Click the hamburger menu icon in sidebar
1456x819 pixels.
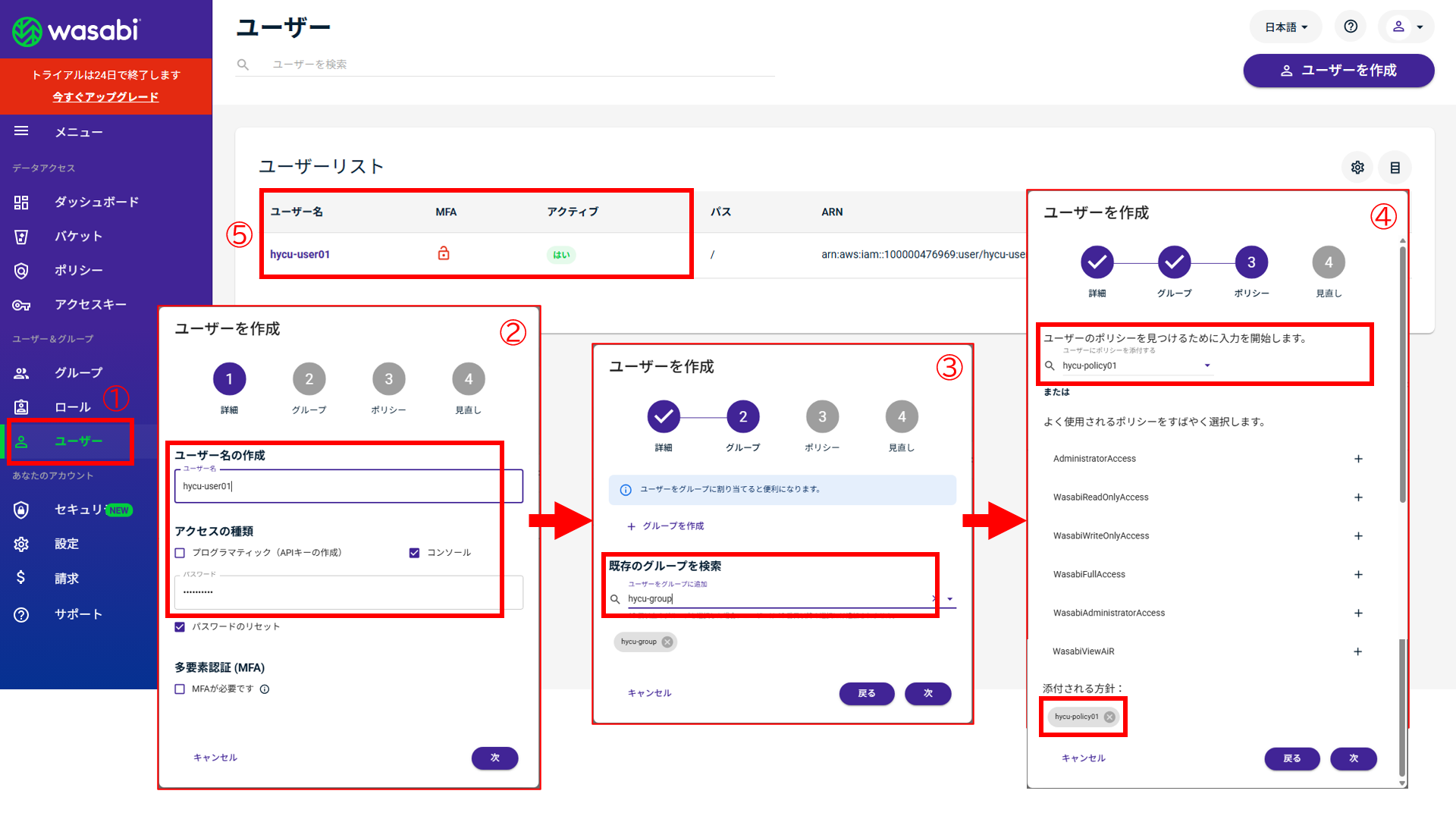[x=21, y=131]
